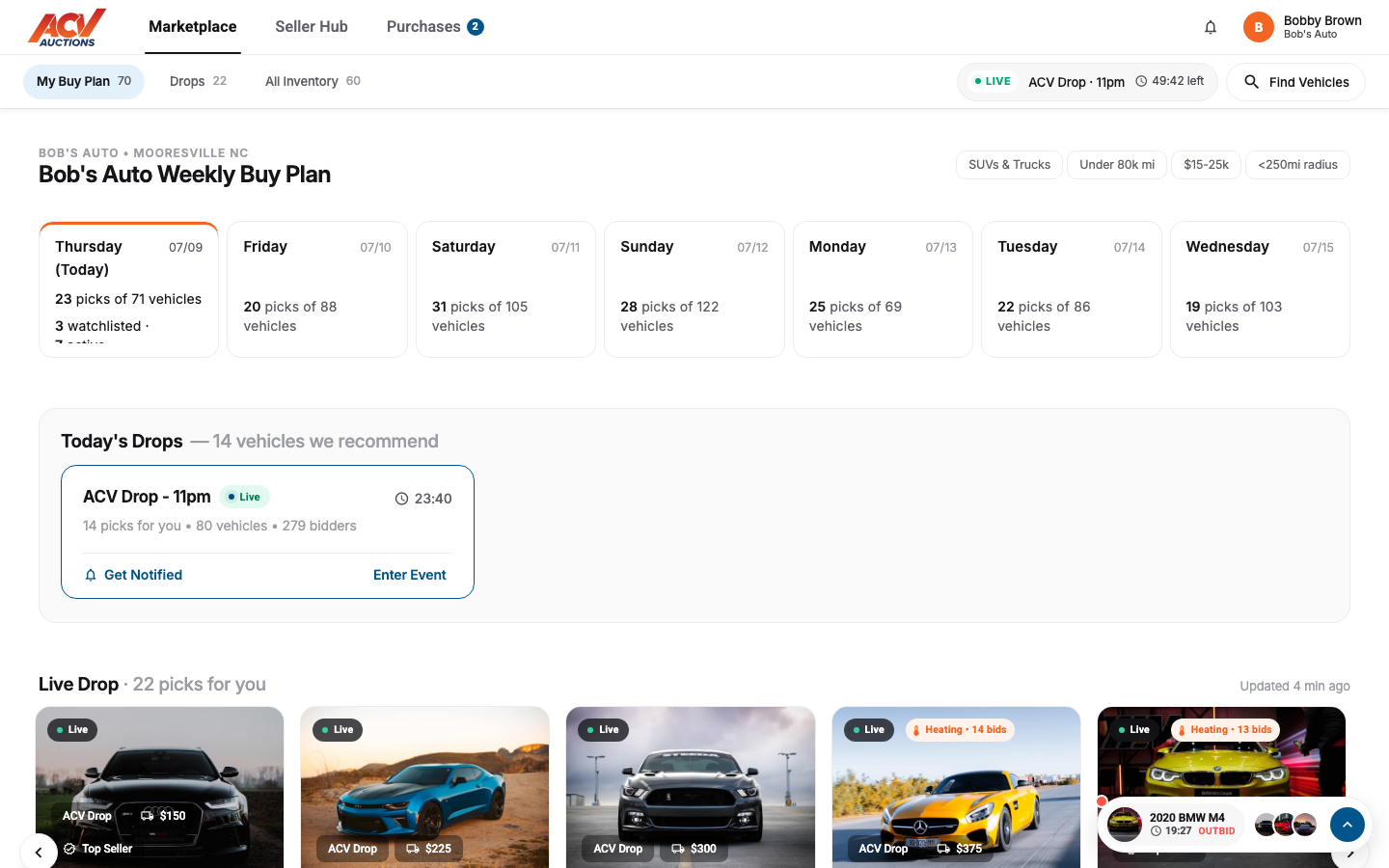The width and height of the screenshot is (1389, 868).
Task: Toggle the SUVs & Trucks filter chip
Action: (1009, 165)
